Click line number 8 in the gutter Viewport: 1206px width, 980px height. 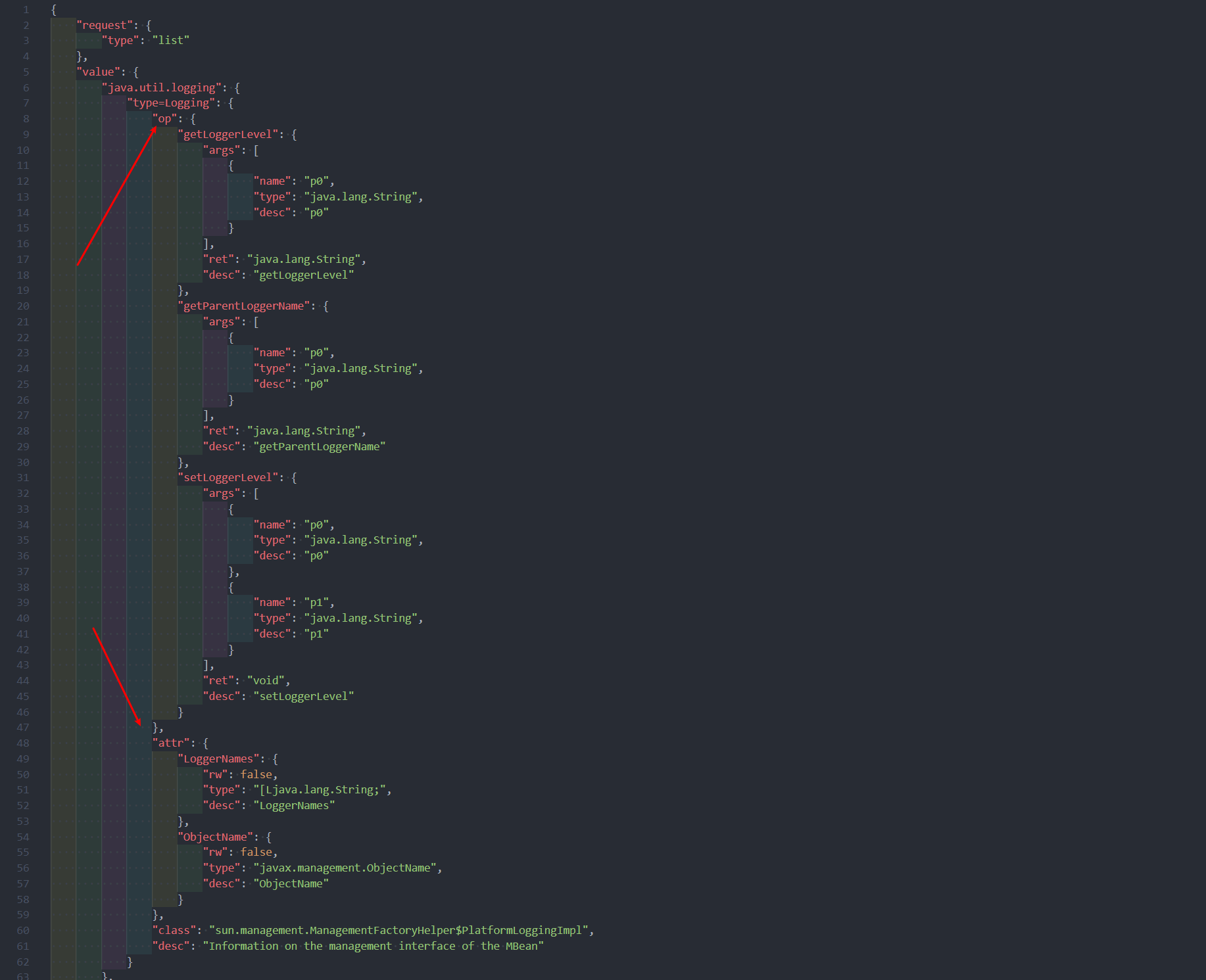pos(26,119)
